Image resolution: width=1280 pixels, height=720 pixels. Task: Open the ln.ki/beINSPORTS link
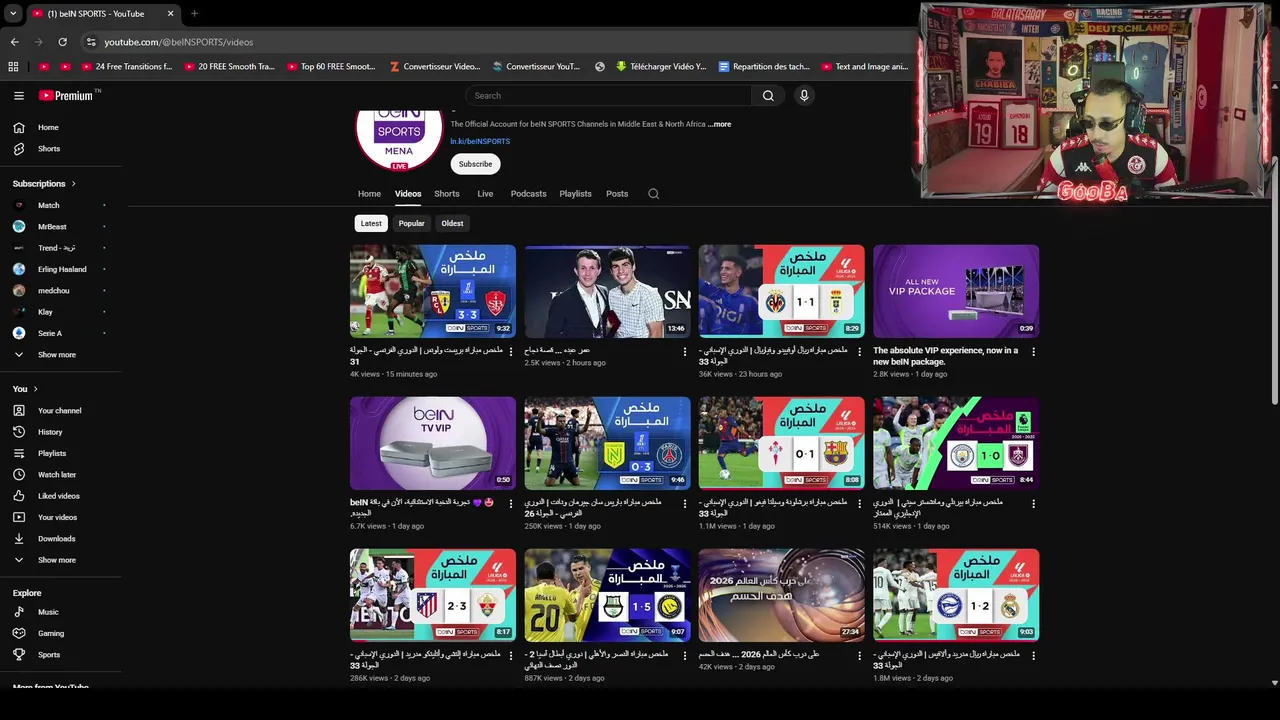point(480,142)
